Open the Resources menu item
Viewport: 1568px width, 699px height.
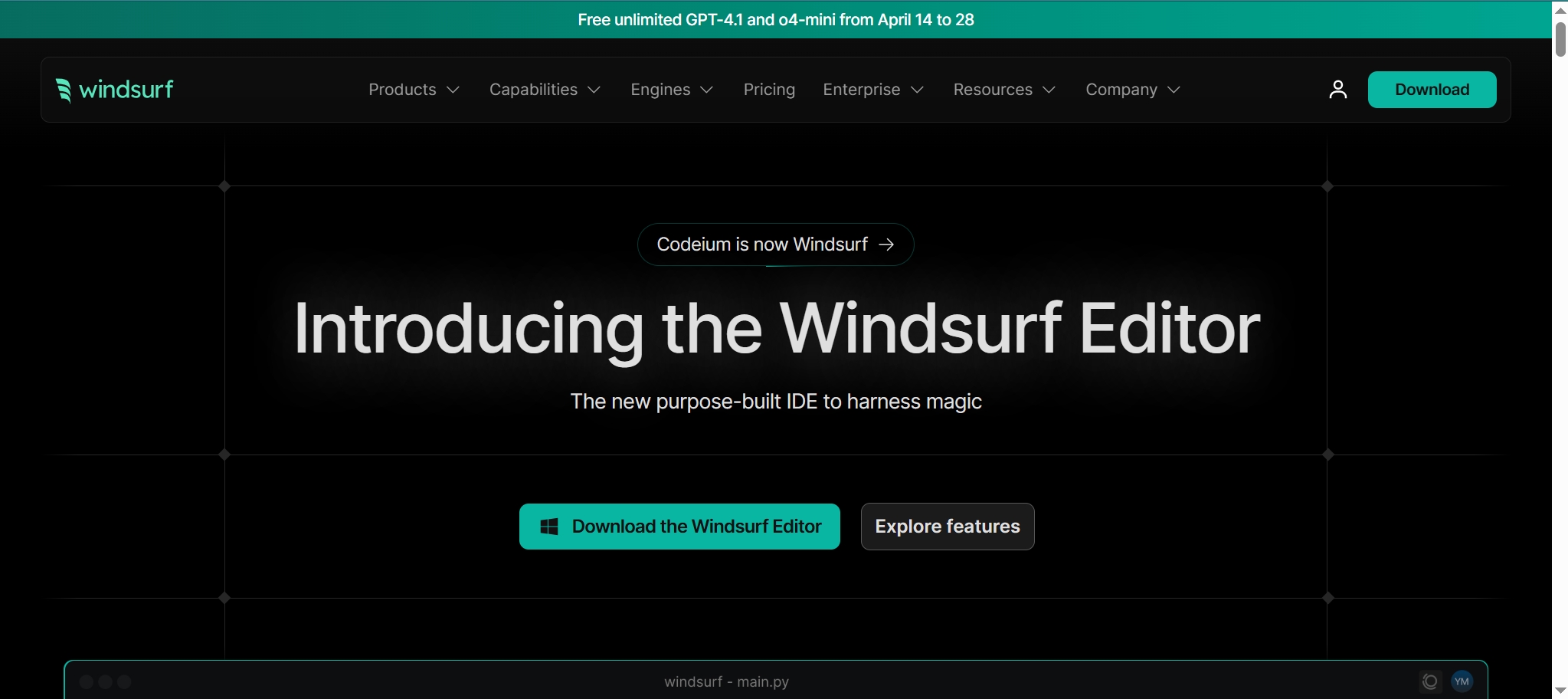tap(1004, 90)
